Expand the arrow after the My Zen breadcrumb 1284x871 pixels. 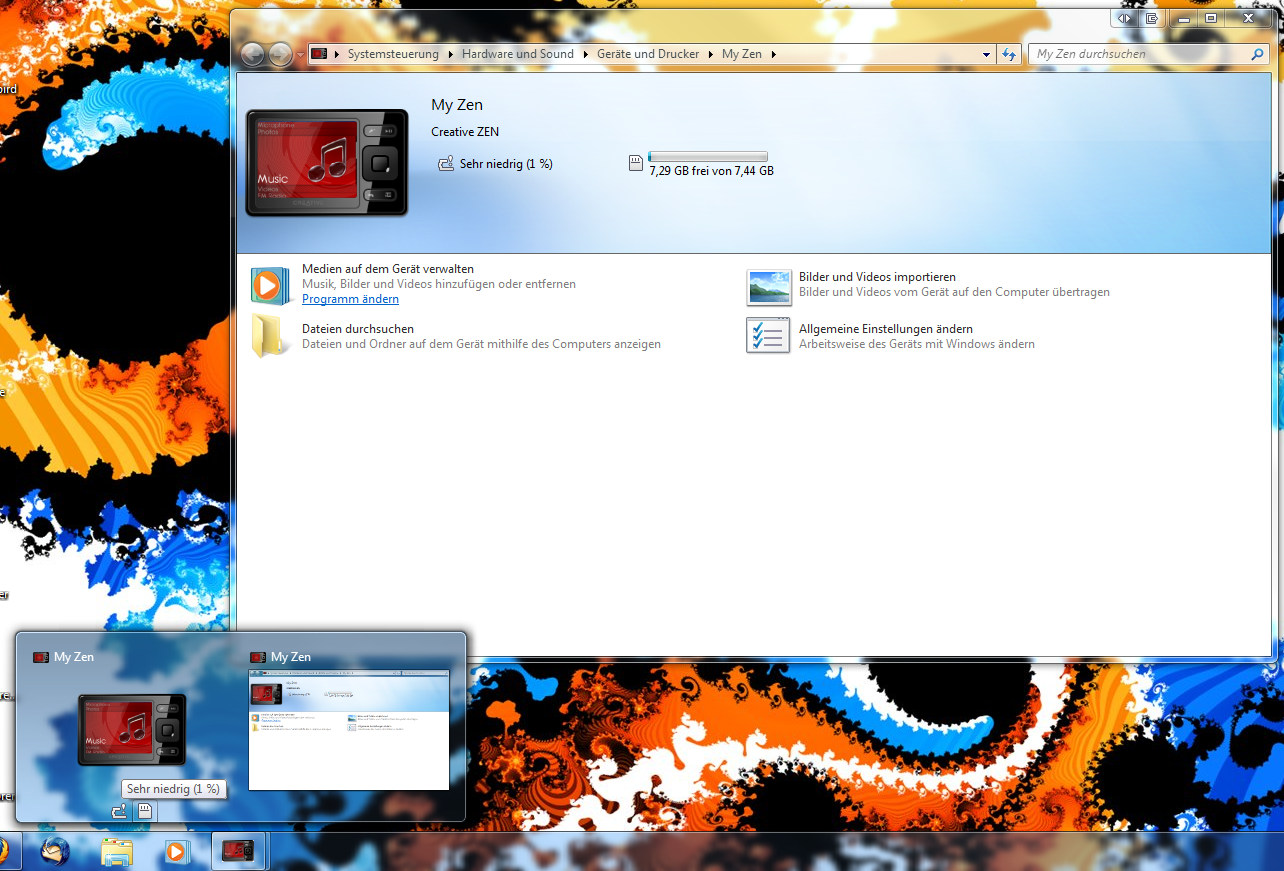coord(773,54)
